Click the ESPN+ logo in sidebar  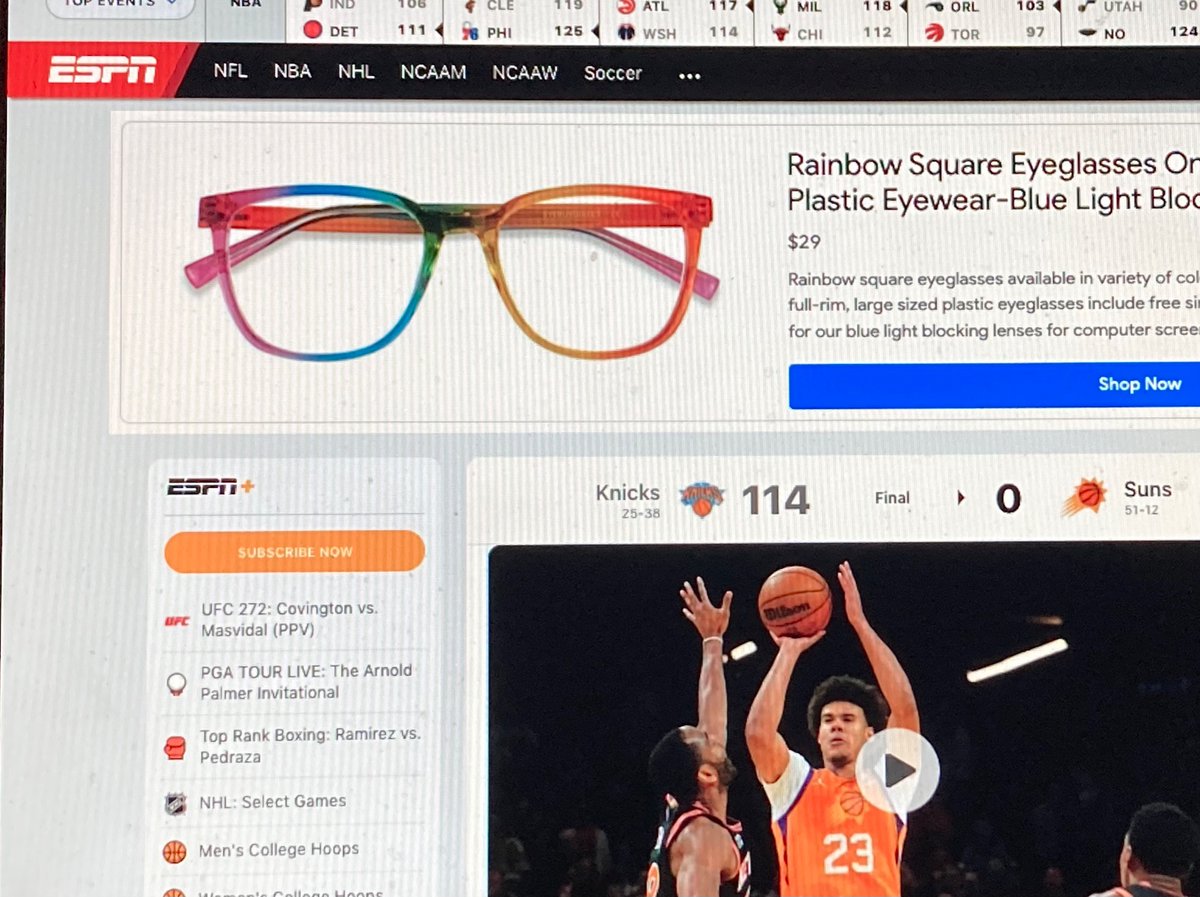point(211,487)
